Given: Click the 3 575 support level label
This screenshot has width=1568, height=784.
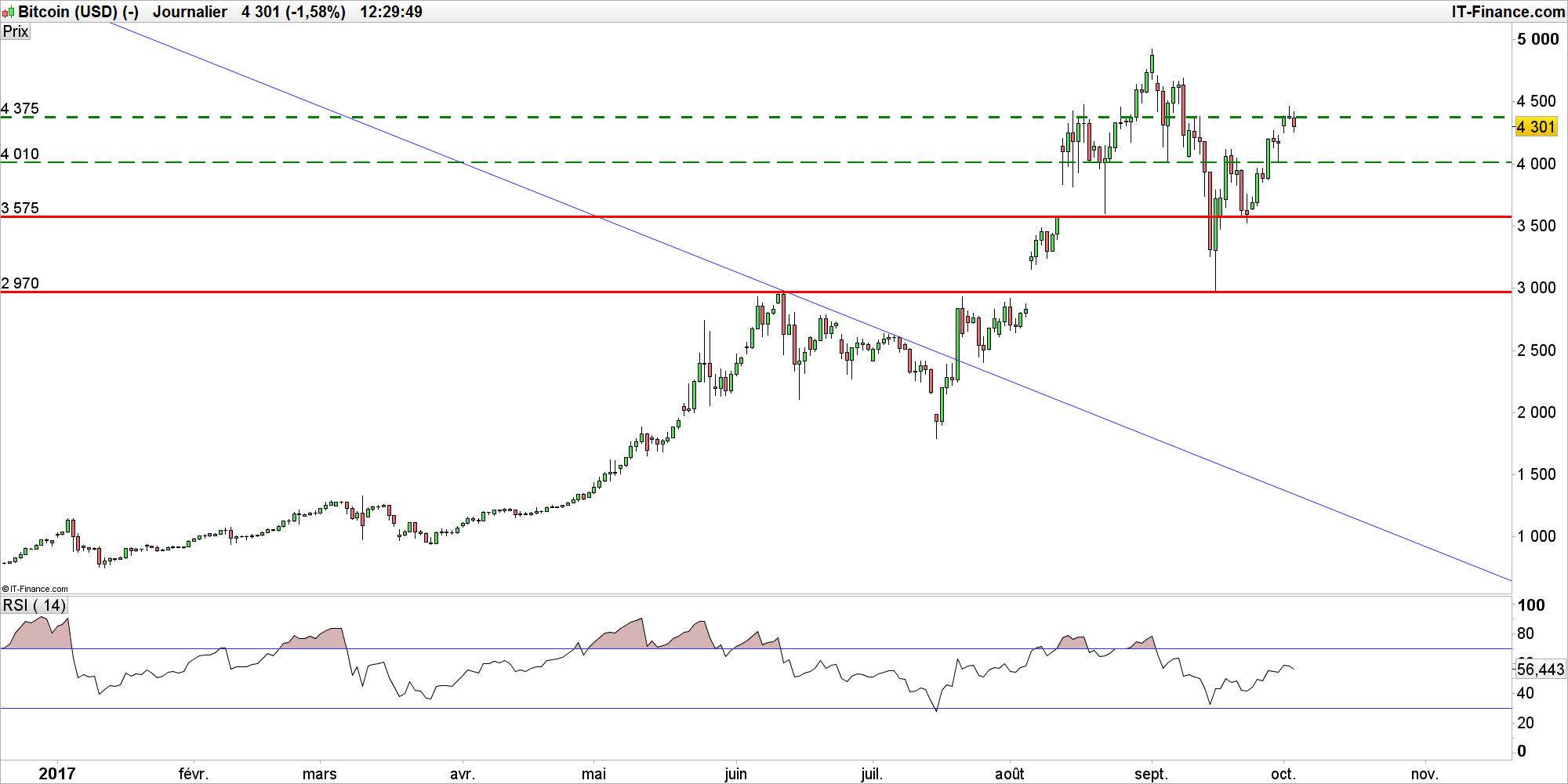Looking at the screenshot, I should point(20,209).
